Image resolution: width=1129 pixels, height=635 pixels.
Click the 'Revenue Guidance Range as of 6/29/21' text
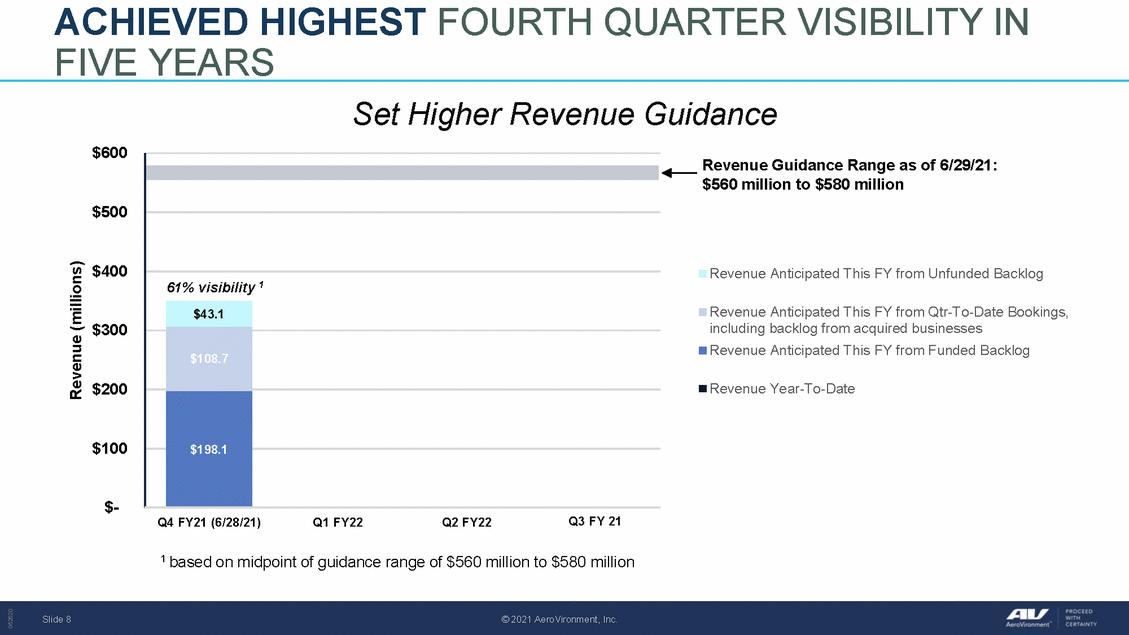850,165
